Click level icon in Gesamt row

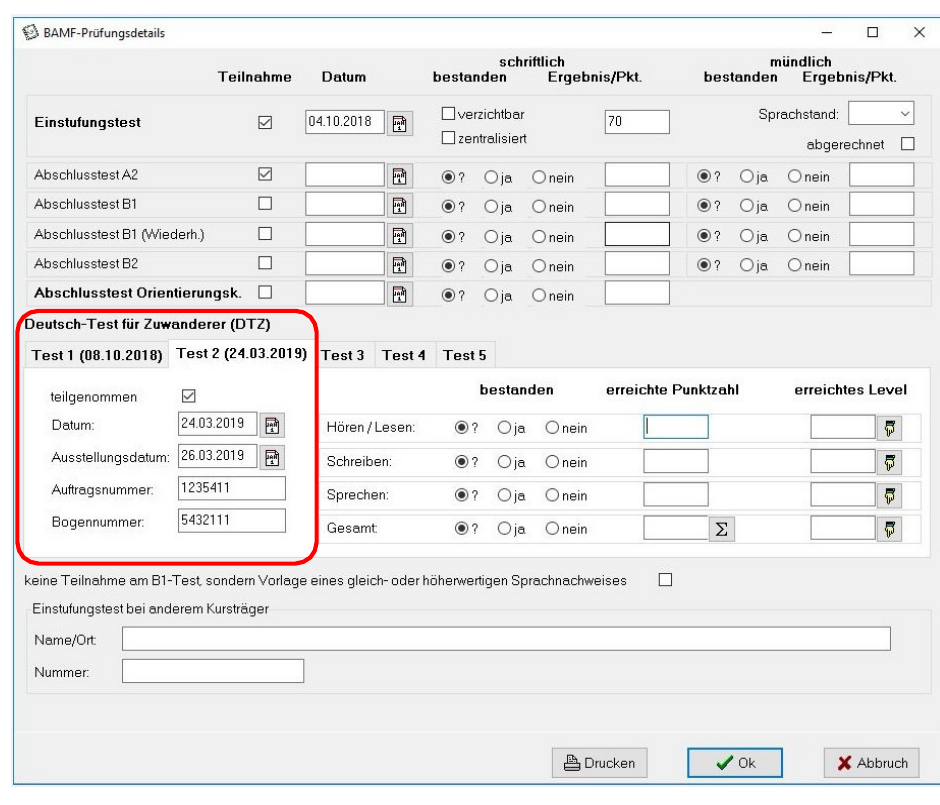[890, 529]
